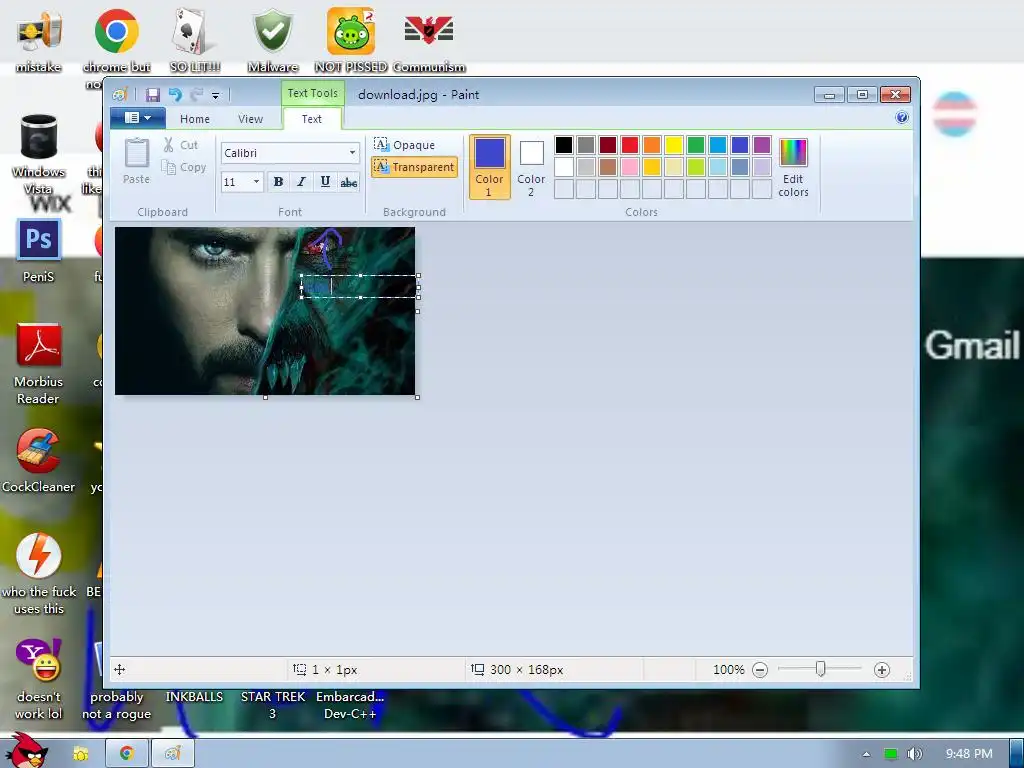1024x768 pixels.
Task: Select the 'mistake' desktop icon
Action: pyautogui.click(x=39, y=40)
